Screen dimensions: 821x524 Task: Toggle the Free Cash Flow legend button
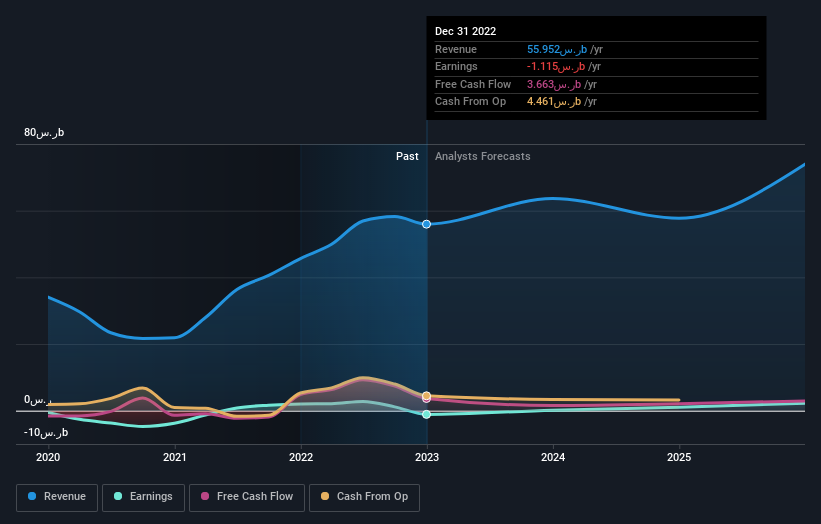click(x=247, y=497)
